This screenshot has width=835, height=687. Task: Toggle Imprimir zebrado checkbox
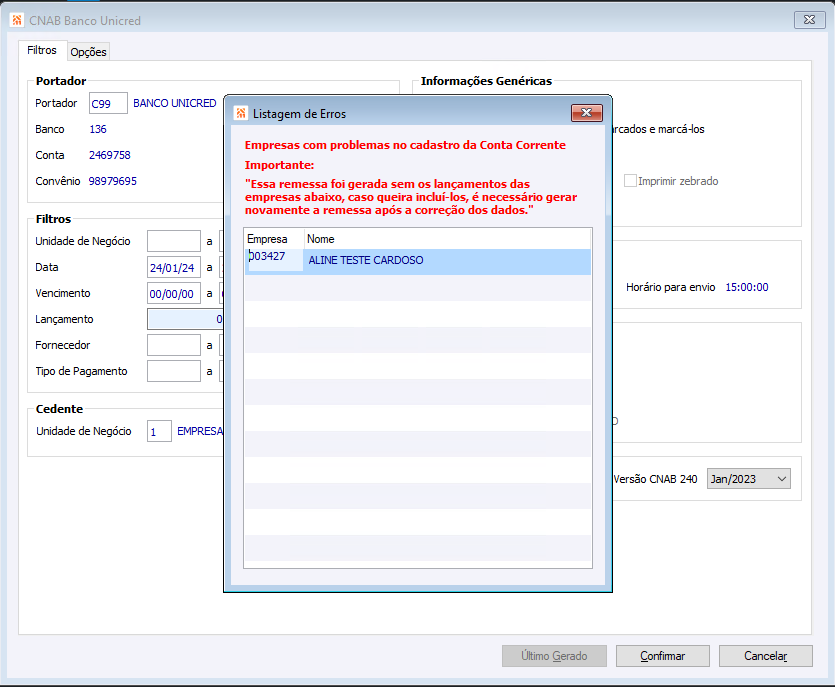[630, 181]
